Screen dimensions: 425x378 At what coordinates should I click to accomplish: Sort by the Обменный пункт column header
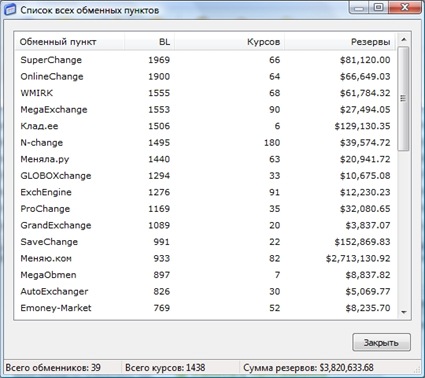pos(70,42)
